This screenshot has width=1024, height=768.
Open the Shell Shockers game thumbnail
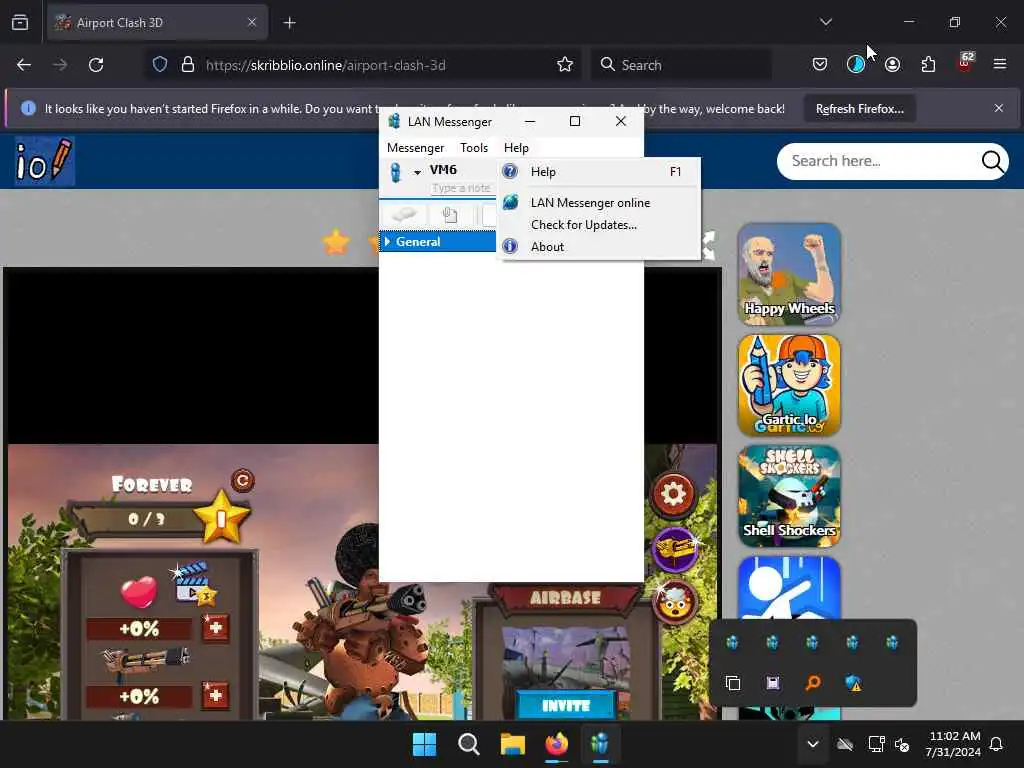[789, 496]
